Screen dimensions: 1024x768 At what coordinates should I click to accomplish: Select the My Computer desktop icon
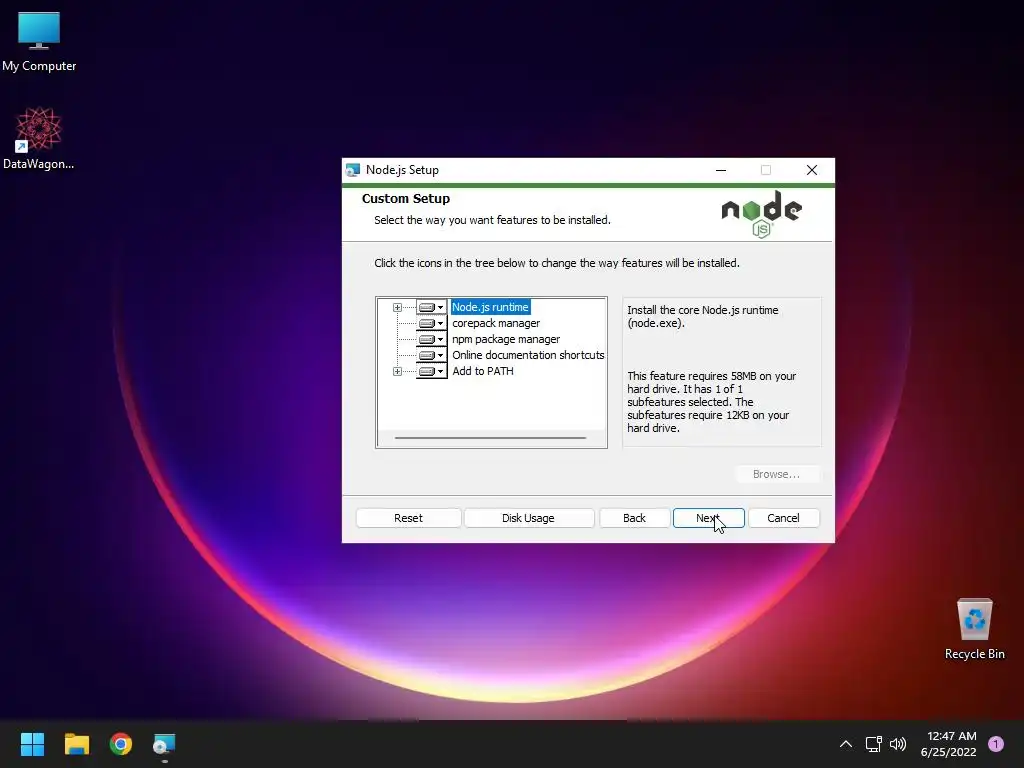point(39,42)
